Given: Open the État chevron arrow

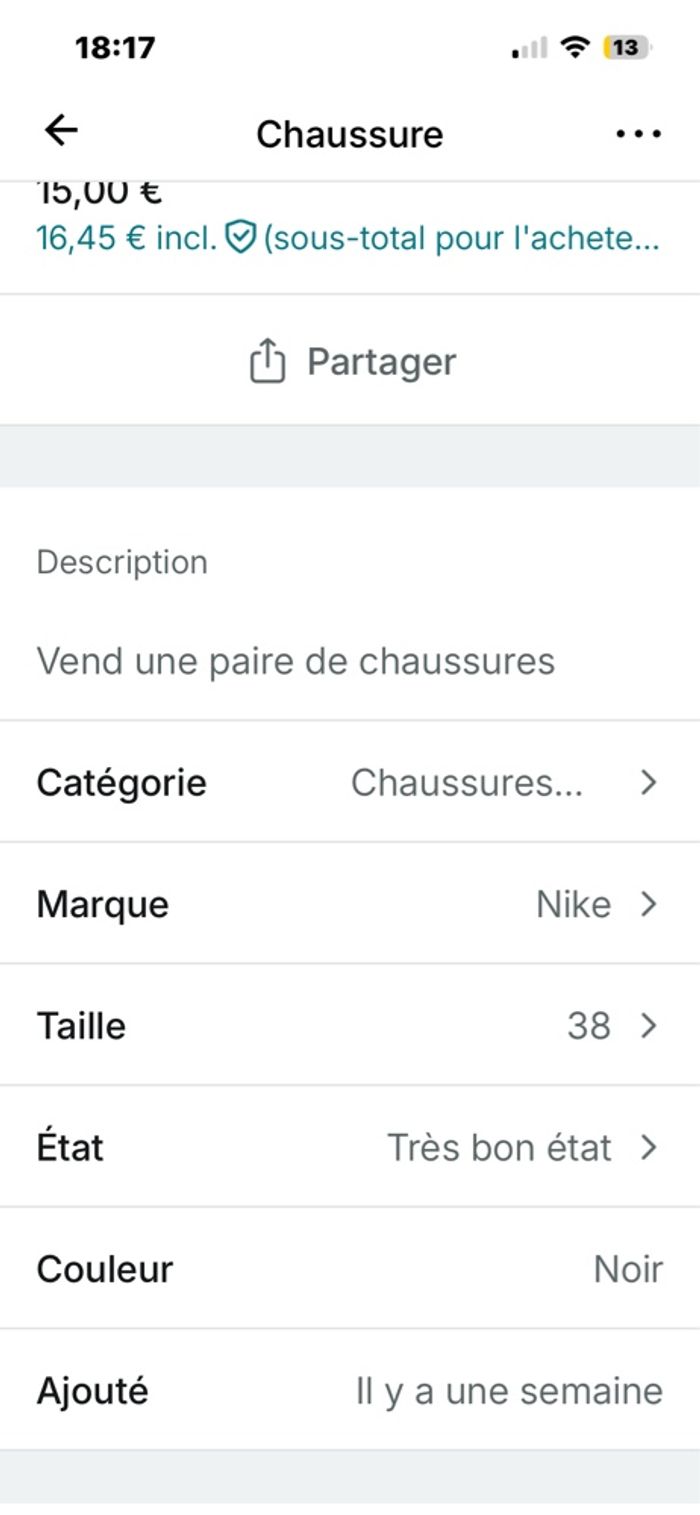Looking at the screenshot, I should click(648, 1147).
